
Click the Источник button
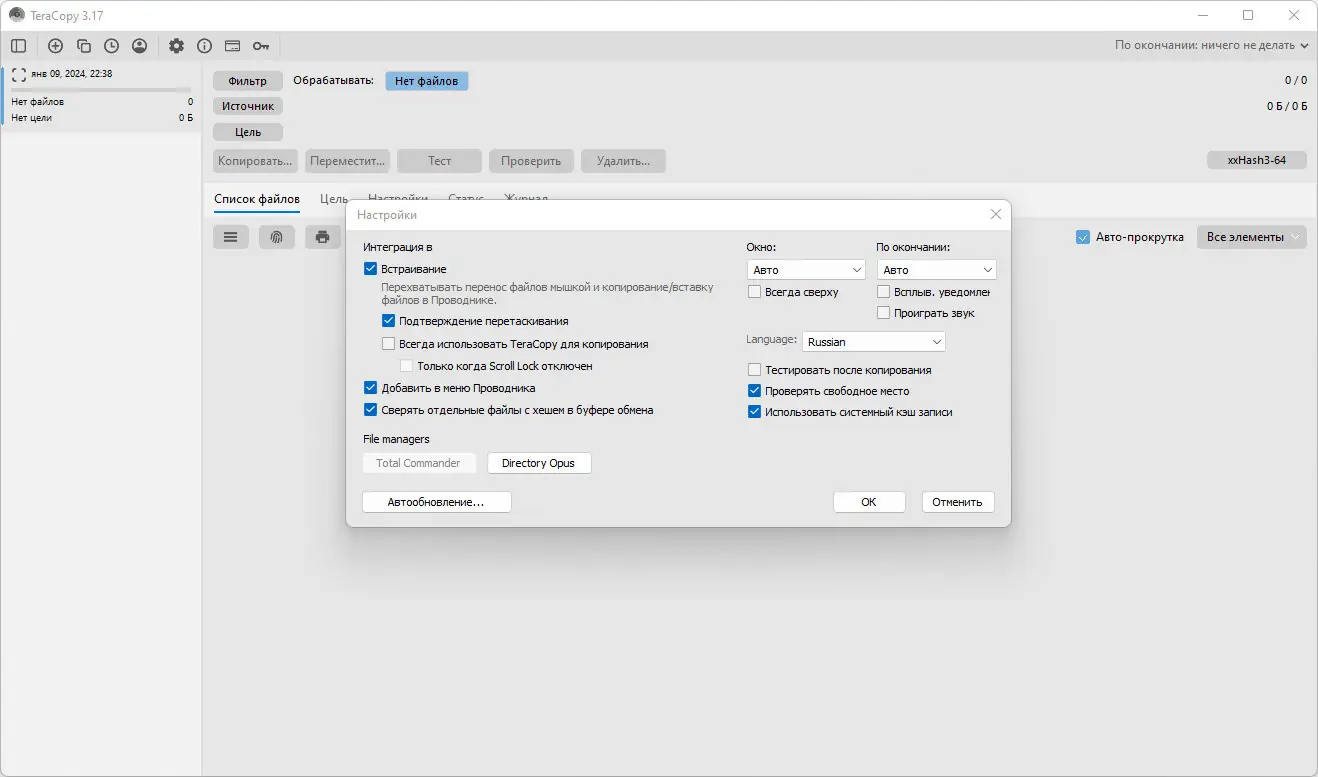(248, 106)
